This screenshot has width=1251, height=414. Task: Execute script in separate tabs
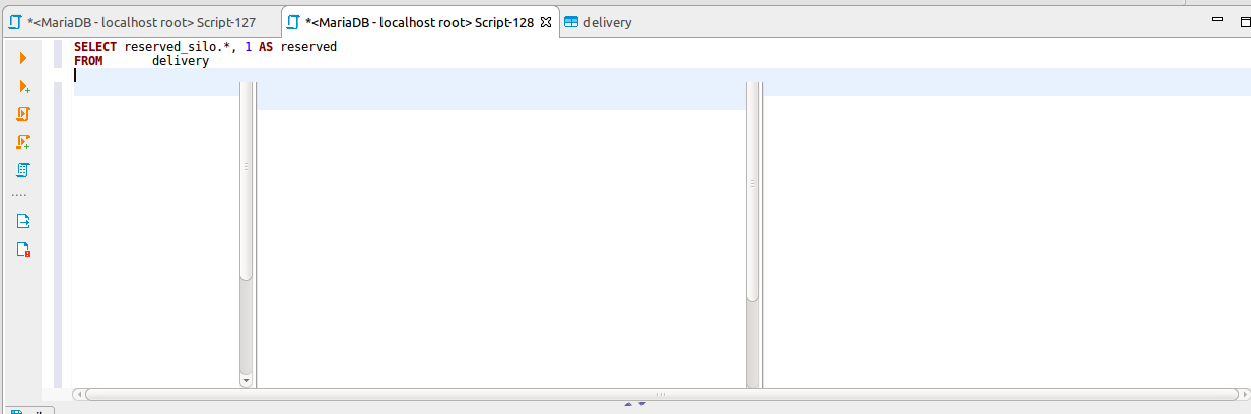point(23,142)
